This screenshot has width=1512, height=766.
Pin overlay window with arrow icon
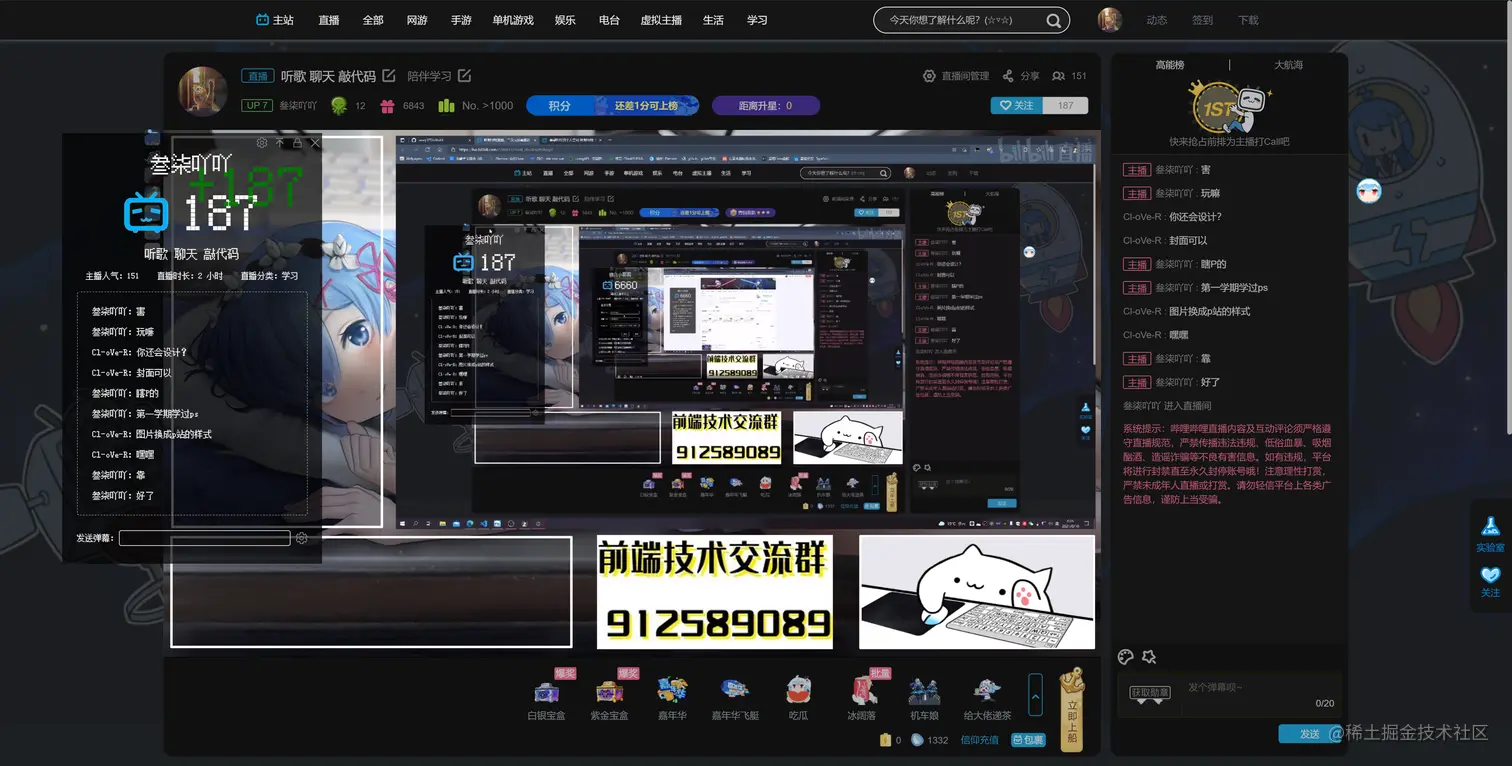tap(280, 143)
